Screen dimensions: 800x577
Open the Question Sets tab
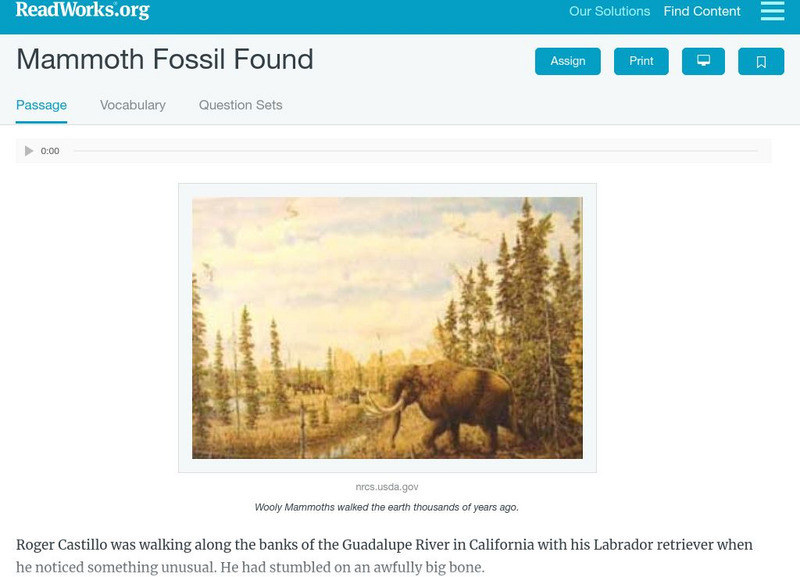click(240, 105)
